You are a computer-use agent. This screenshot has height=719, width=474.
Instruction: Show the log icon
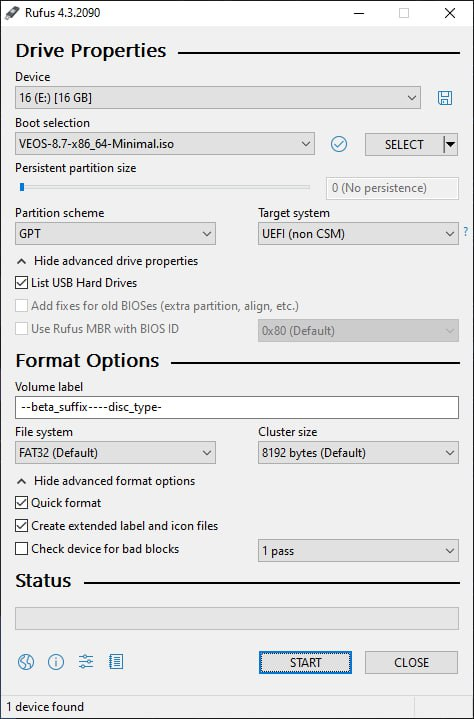pyautogui.click(x=116, y=662)
